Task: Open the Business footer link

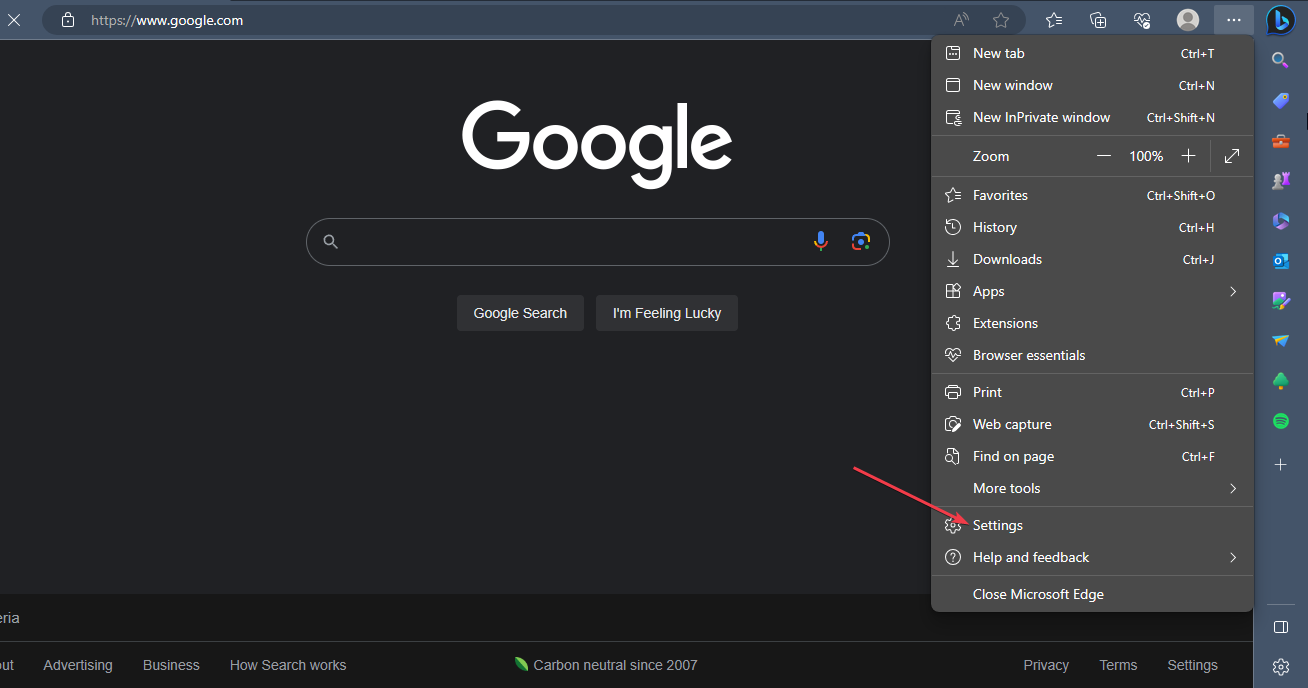Action: 171,665
